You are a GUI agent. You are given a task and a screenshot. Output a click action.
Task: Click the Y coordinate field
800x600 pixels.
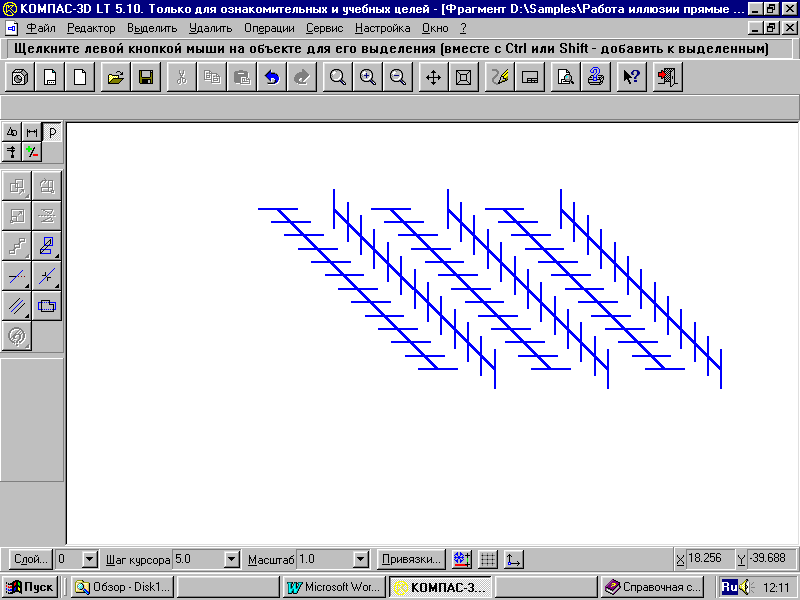pyautogui.click(x=770, y=559)
